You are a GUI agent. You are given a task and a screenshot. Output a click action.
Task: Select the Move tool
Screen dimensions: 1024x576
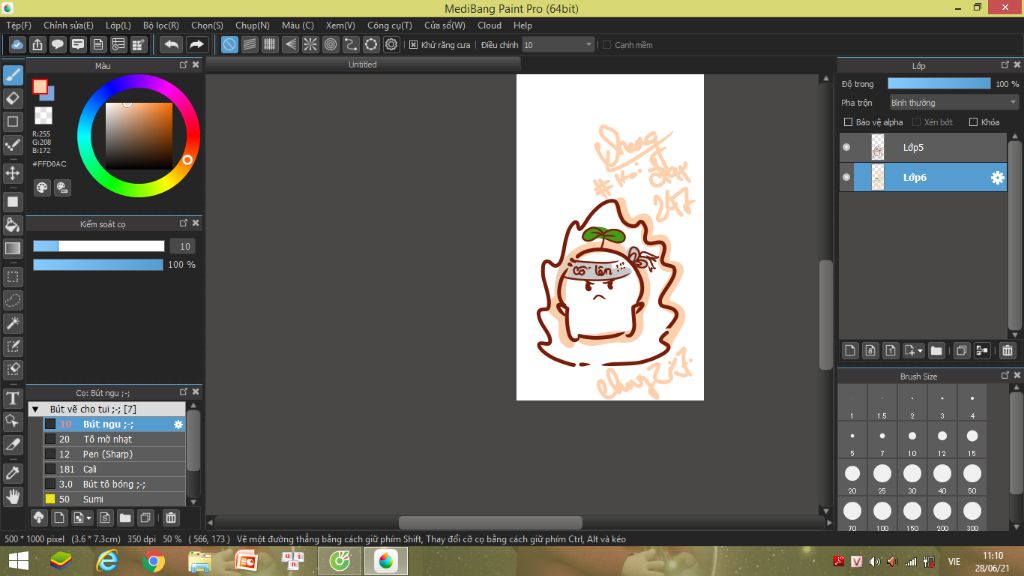(12, 173)
